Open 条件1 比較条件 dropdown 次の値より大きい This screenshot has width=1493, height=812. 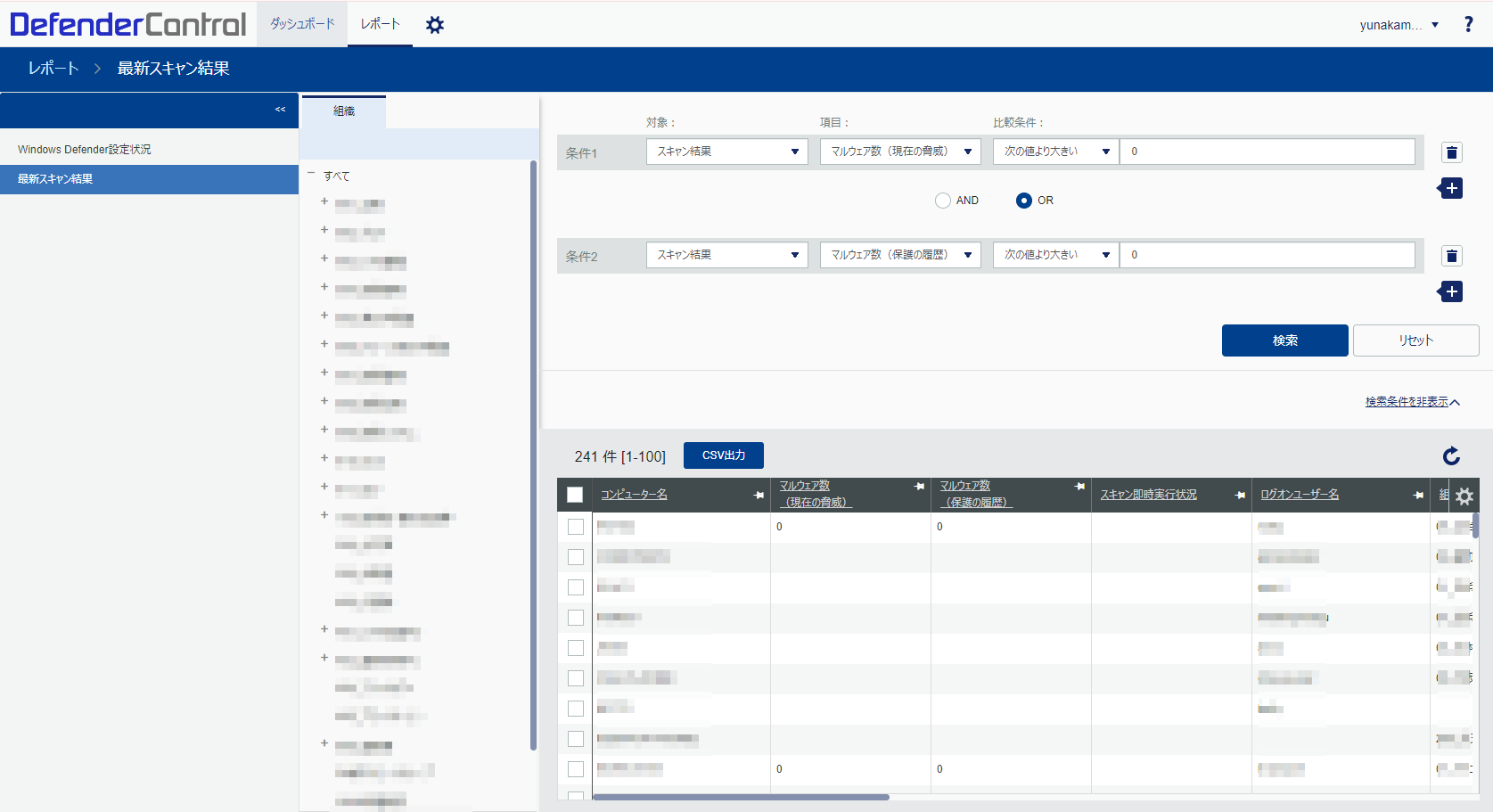coord(1056,152)
